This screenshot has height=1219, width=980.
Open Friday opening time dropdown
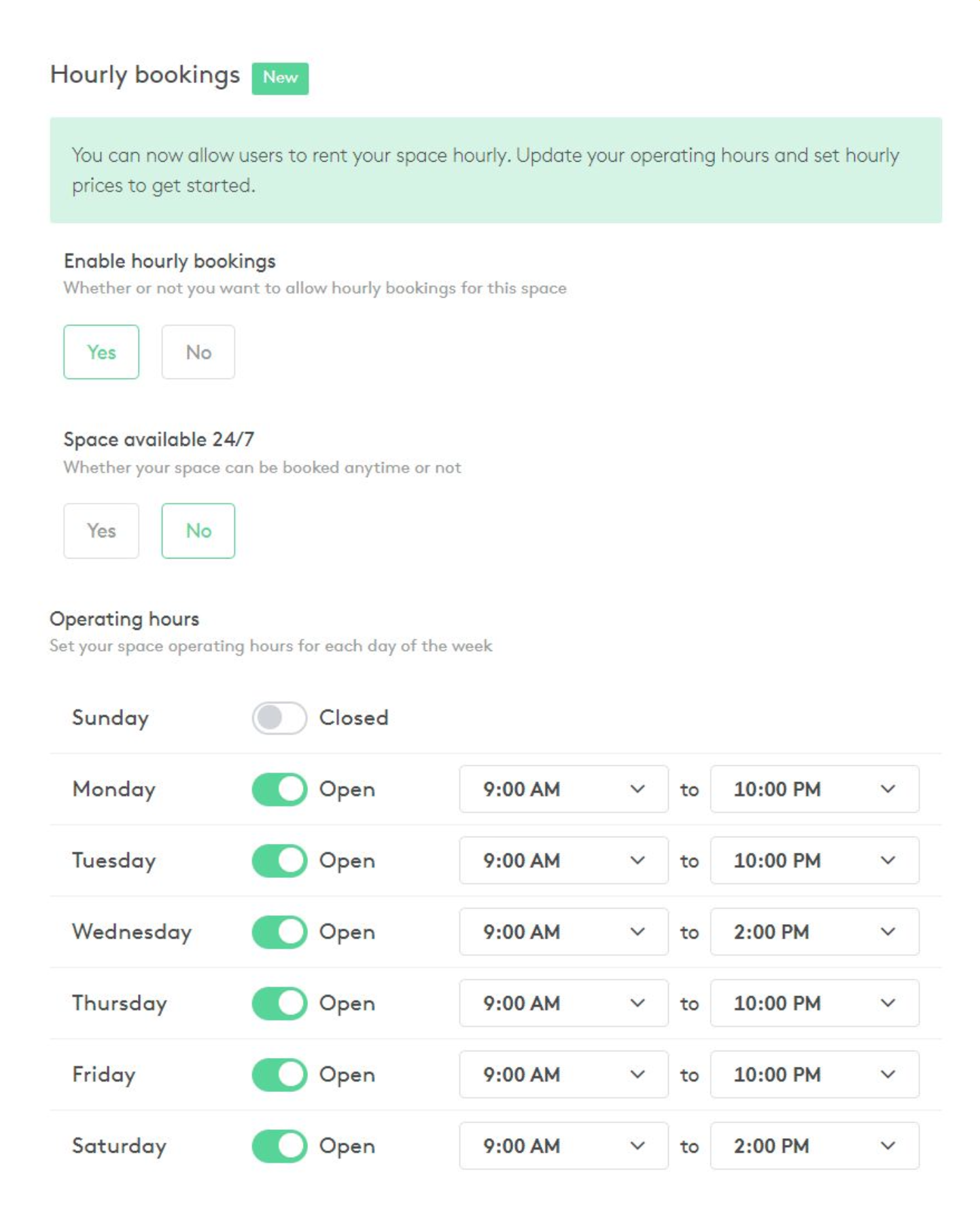563,1074
